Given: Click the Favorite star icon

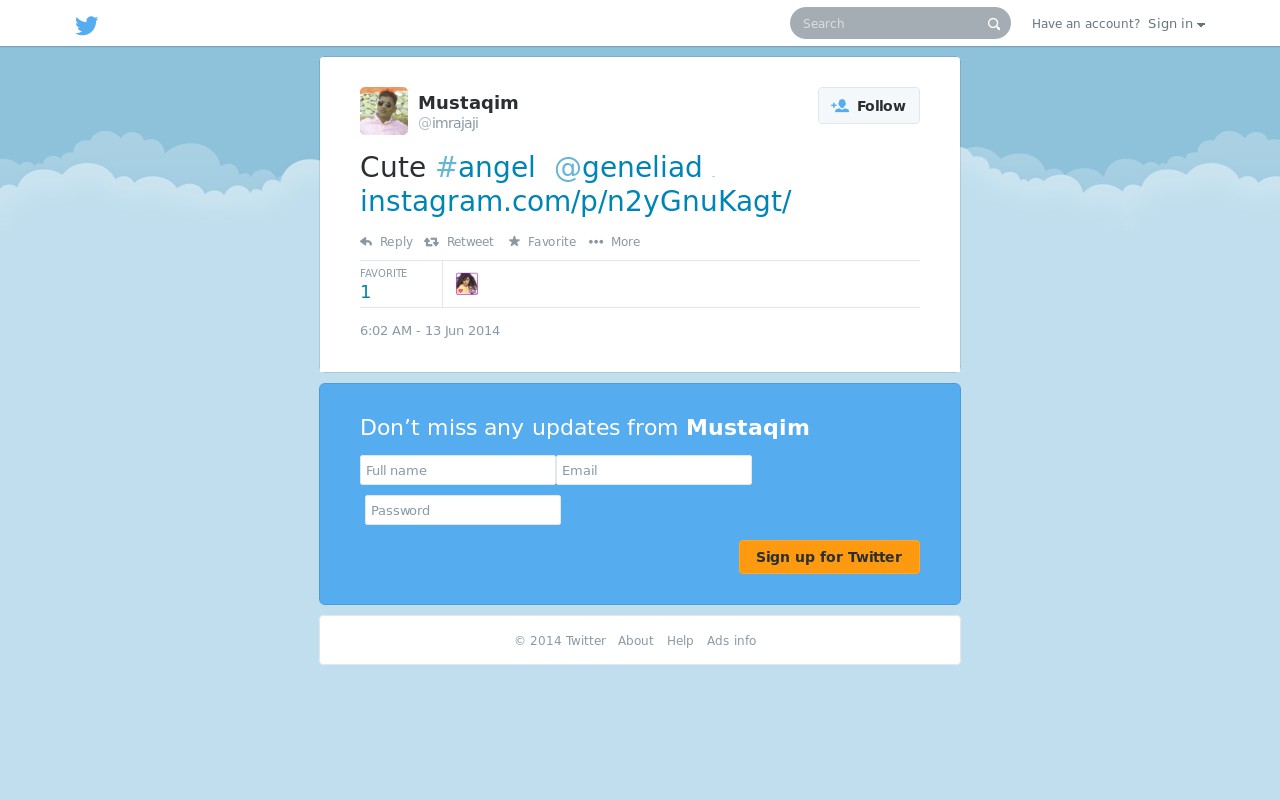Looking at the screenshot, I should click(x=514, y=241).
